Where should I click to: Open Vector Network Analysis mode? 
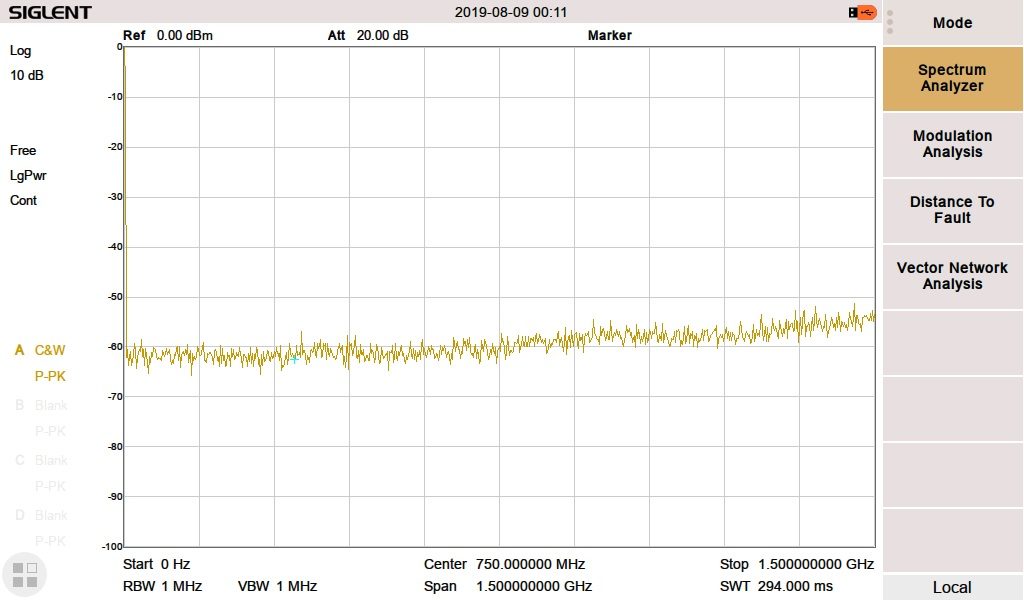[952, 276]
